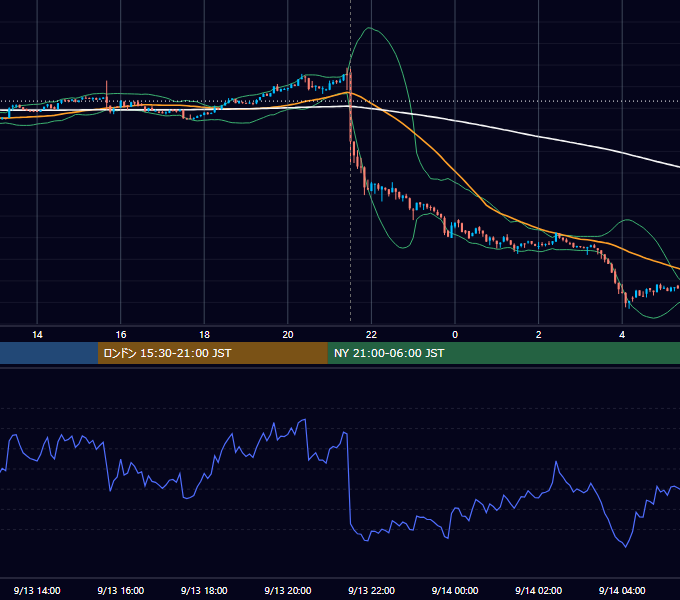Click the '9/14 02:00' label on lower axis

[538, 590]
